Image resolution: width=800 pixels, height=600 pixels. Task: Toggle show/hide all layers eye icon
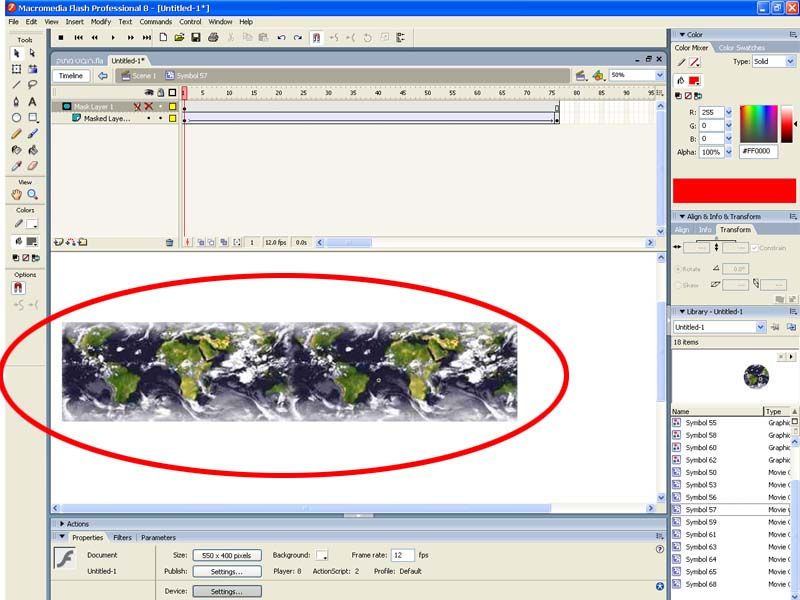pos(149,92)
